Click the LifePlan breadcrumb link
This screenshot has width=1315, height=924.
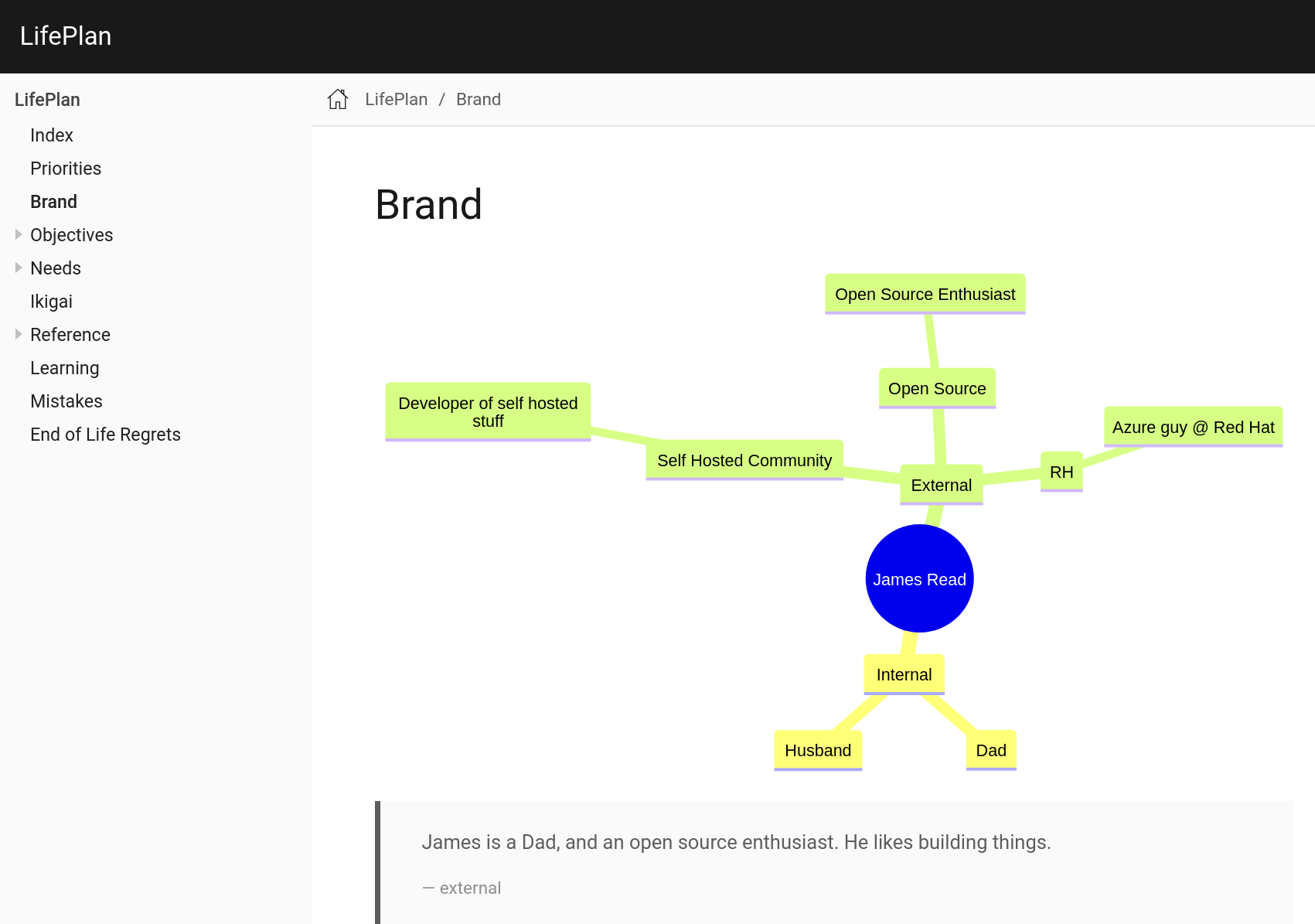(x=396, y=99)
